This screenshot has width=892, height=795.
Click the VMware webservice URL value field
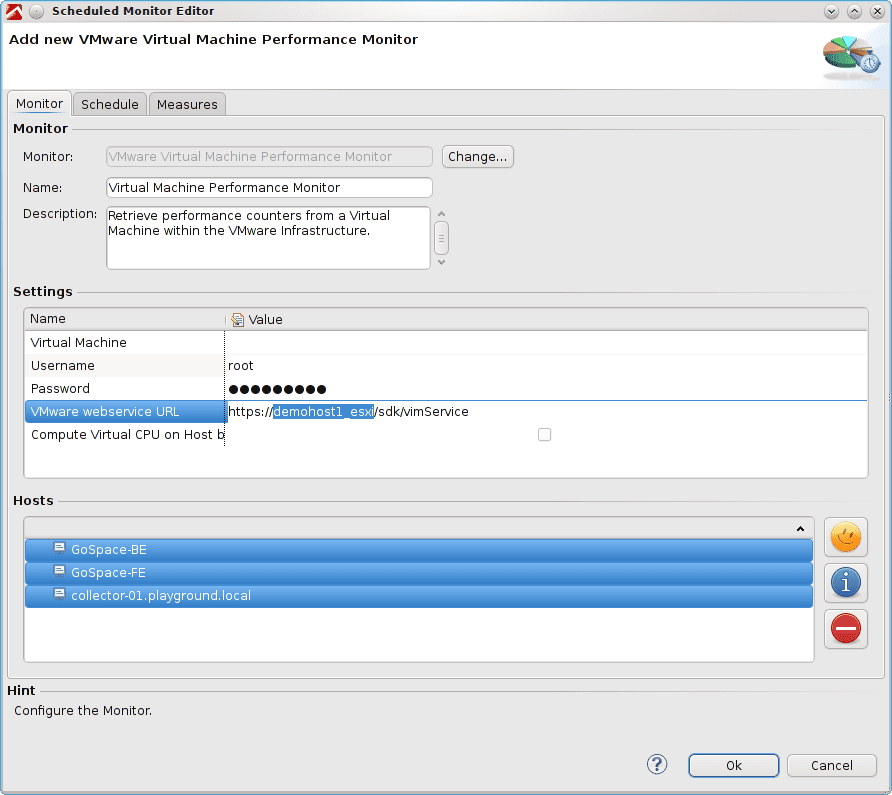[546, 411]
